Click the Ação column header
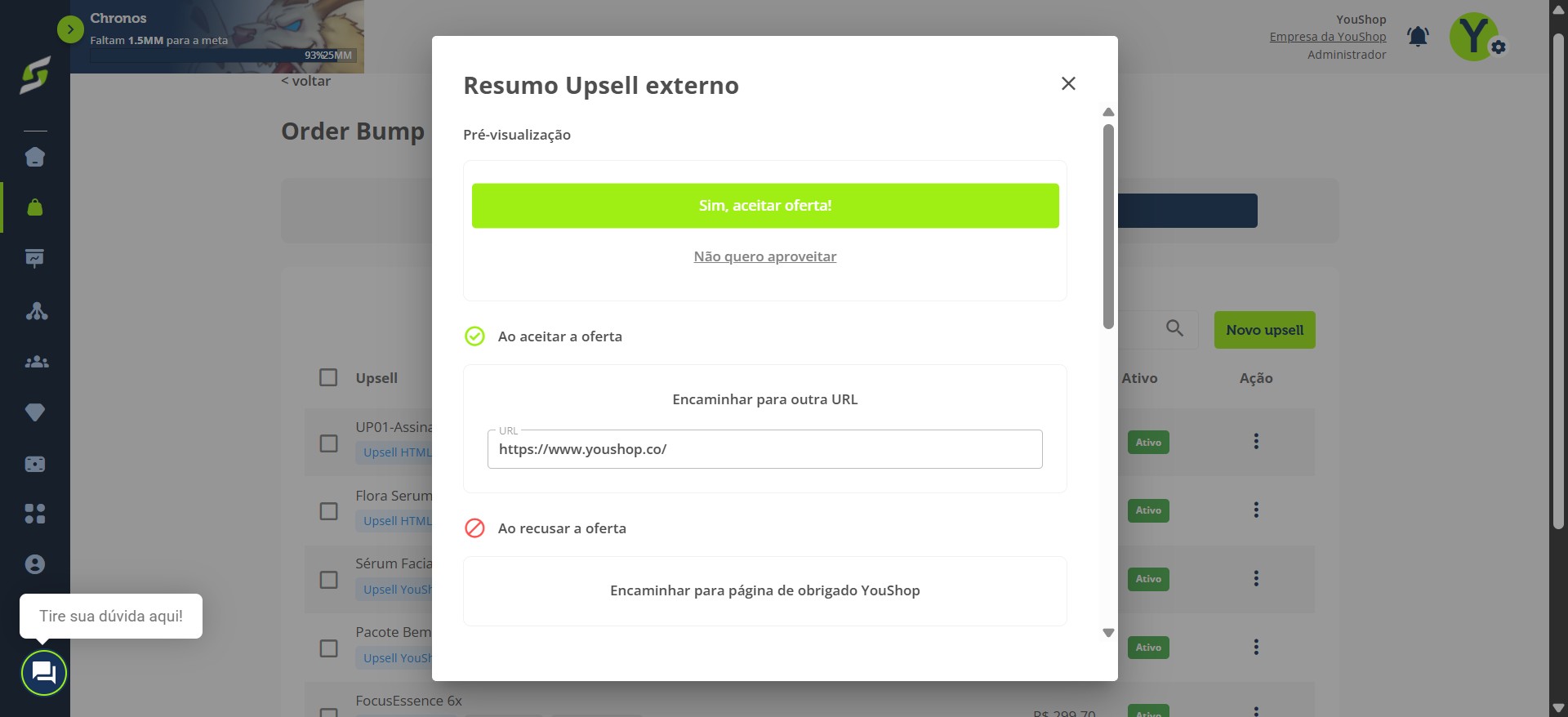Viewport: 1568px width, 717px height. pos(1256,378)
